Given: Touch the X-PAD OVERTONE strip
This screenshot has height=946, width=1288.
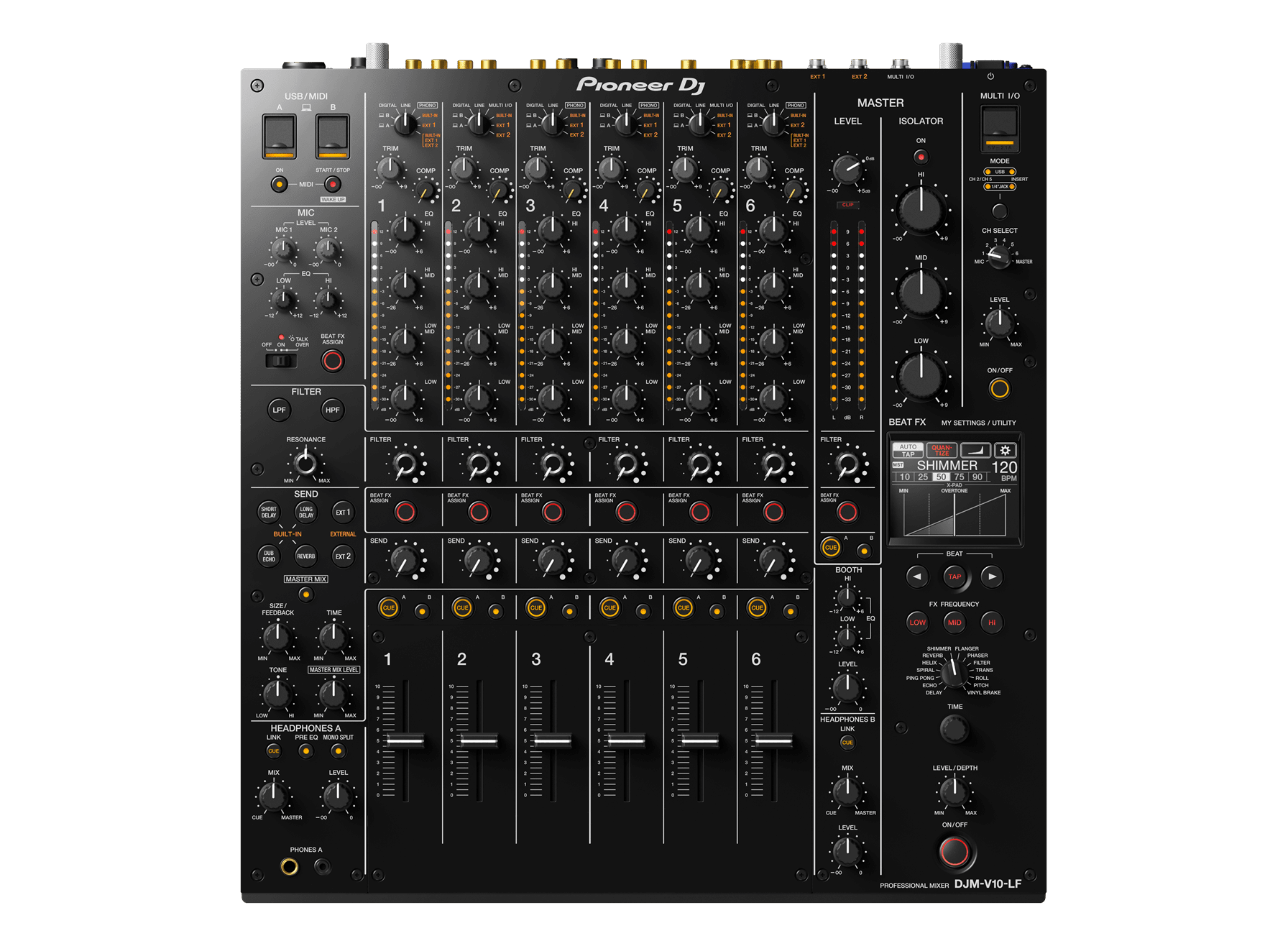Looking at the screenshot, I should point(954,513).
